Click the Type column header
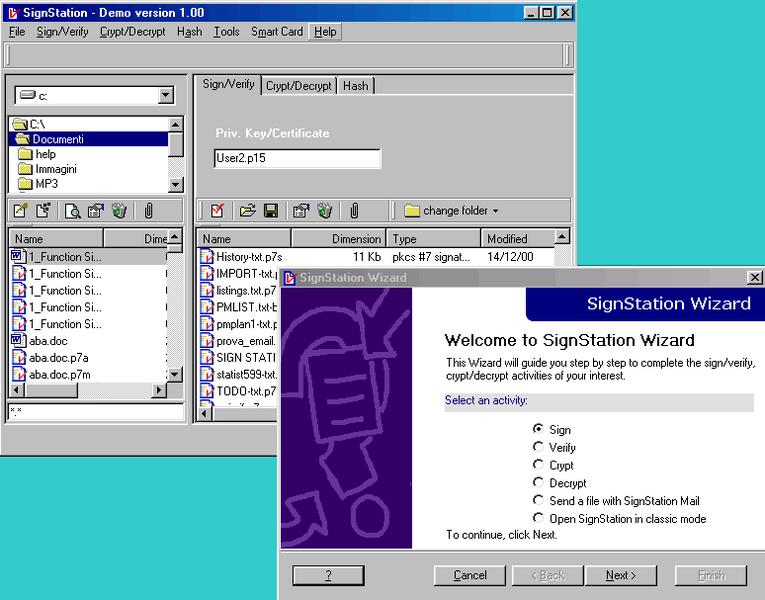 click(x=433, y=239)
